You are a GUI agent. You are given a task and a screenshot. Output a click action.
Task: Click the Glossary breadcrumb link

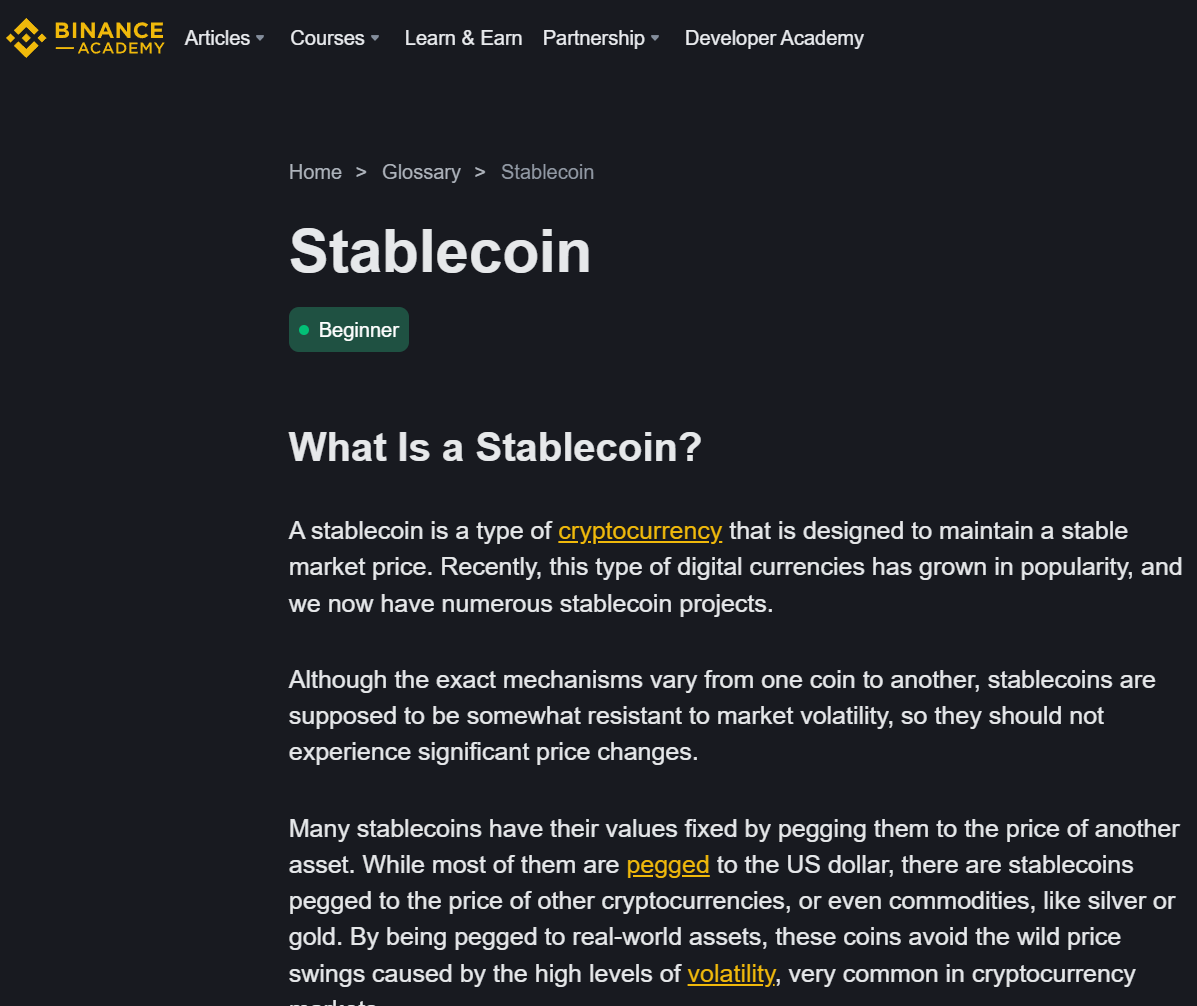[x=421, y=173]
